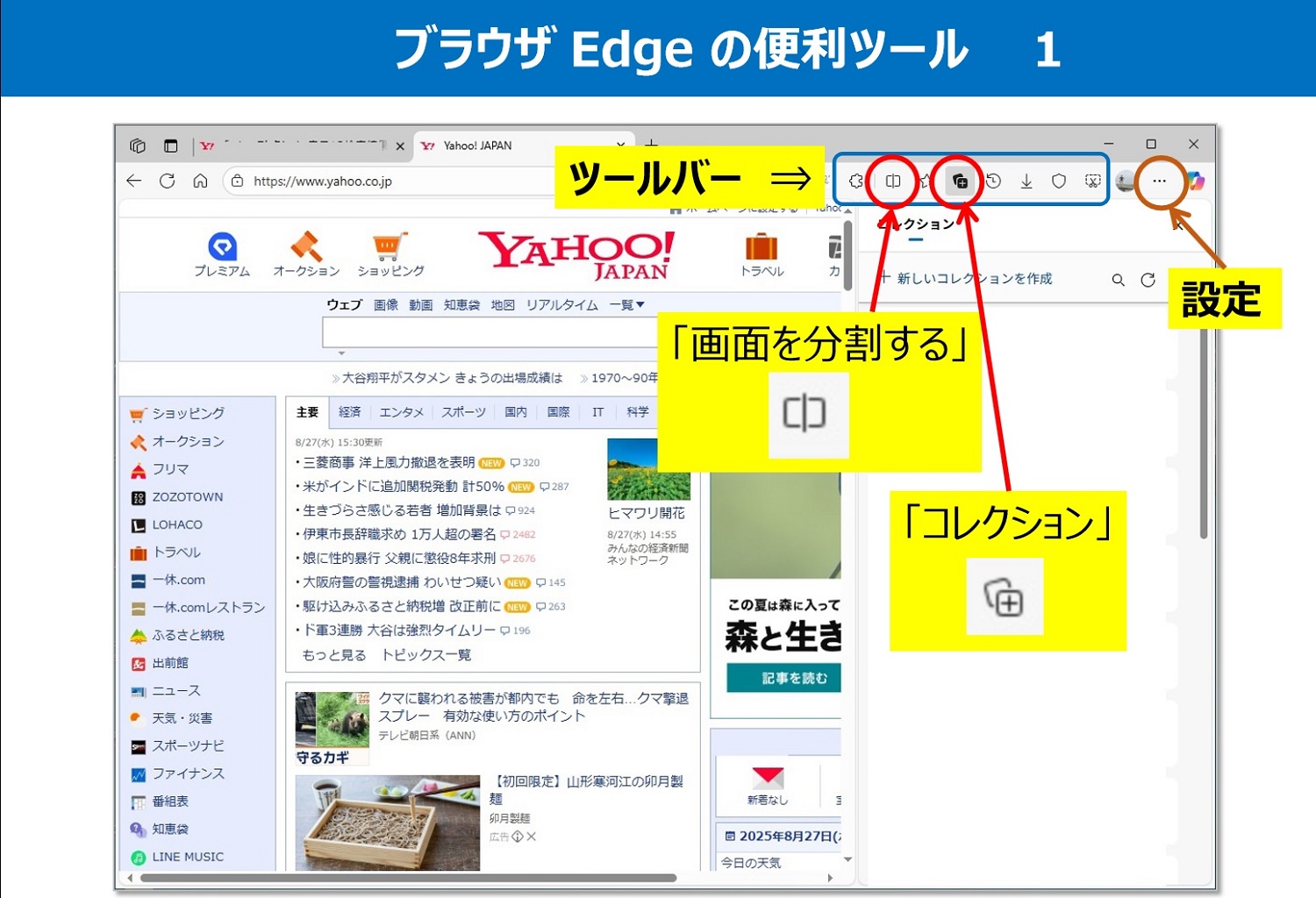Screen dimensions: 1316x898
Task: Click the Screenshot capture toolbar icon
Action: [x=1092, y=182]
